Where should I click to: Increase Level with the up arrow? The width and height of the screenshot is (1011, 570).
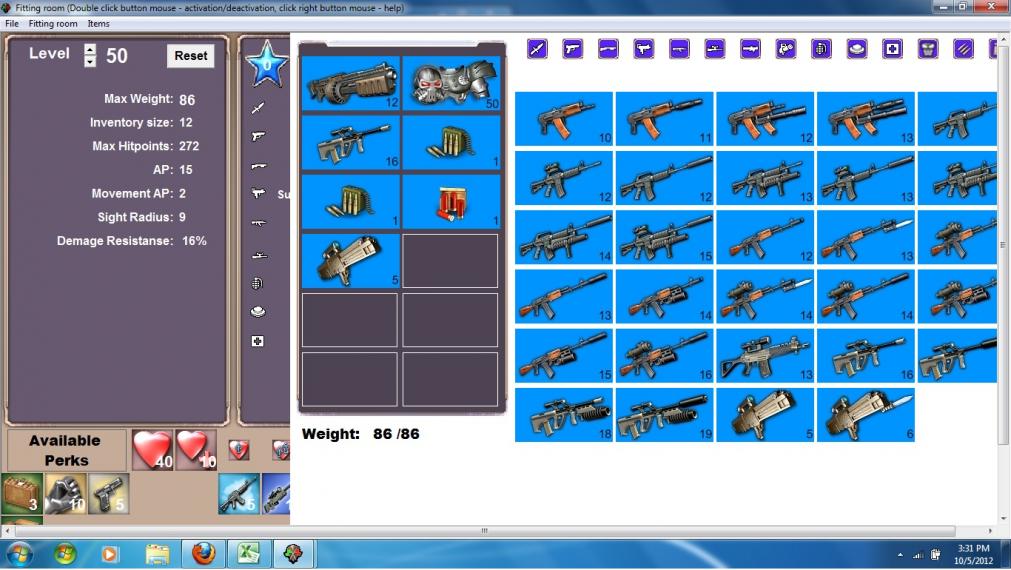[x=90, y=49]
